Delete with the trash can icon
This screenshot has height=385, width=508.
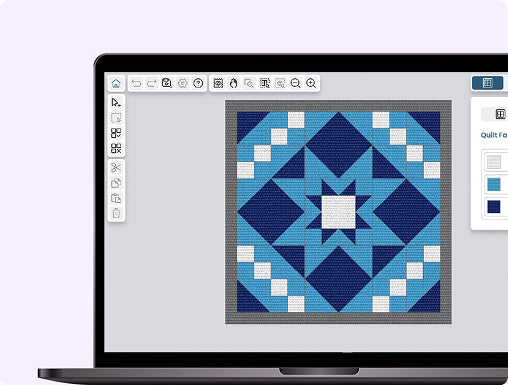(x=116, y=213)
